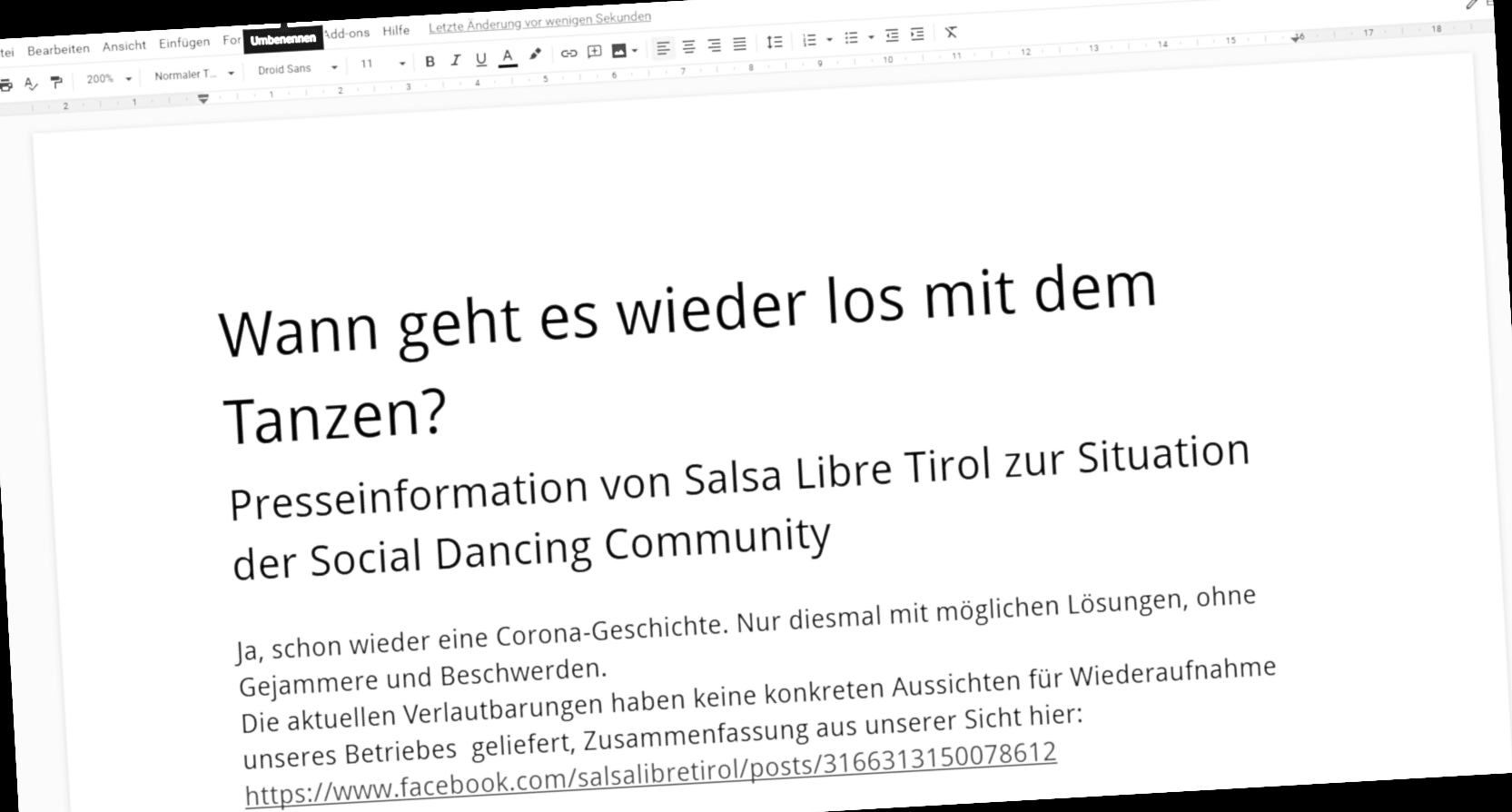Insert a link with the chain icon
This screenshot has height=812, width=1512.
tap(568, 53)
